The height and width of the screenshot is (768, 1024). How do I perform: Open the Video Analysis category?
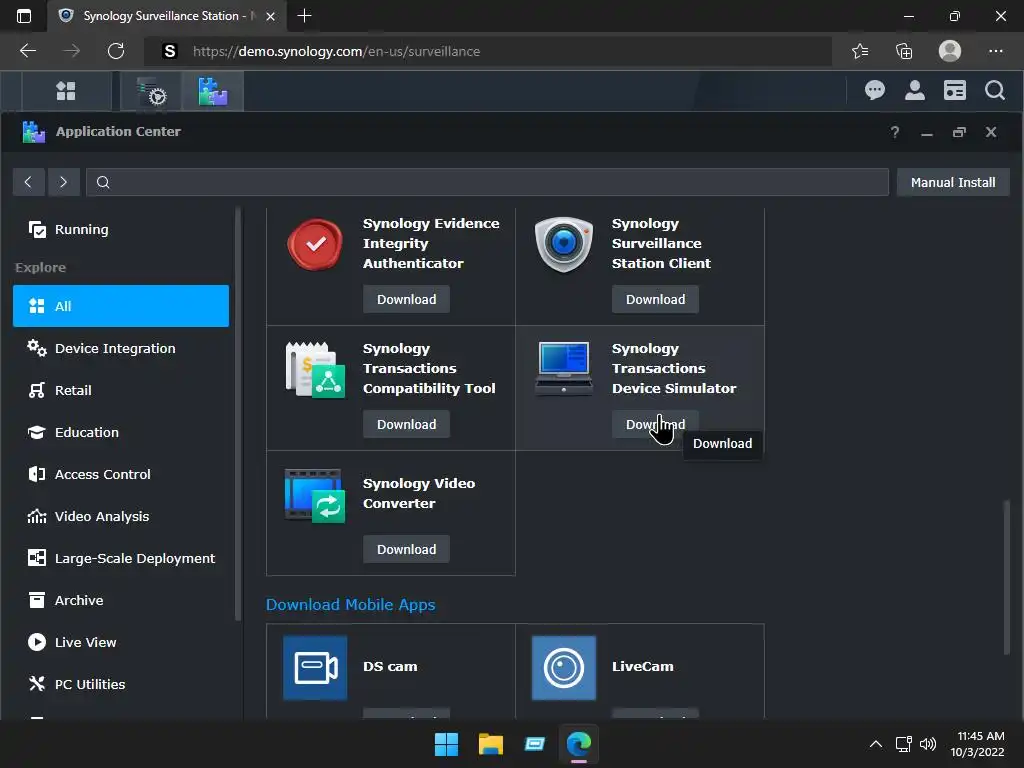[121, 516]
